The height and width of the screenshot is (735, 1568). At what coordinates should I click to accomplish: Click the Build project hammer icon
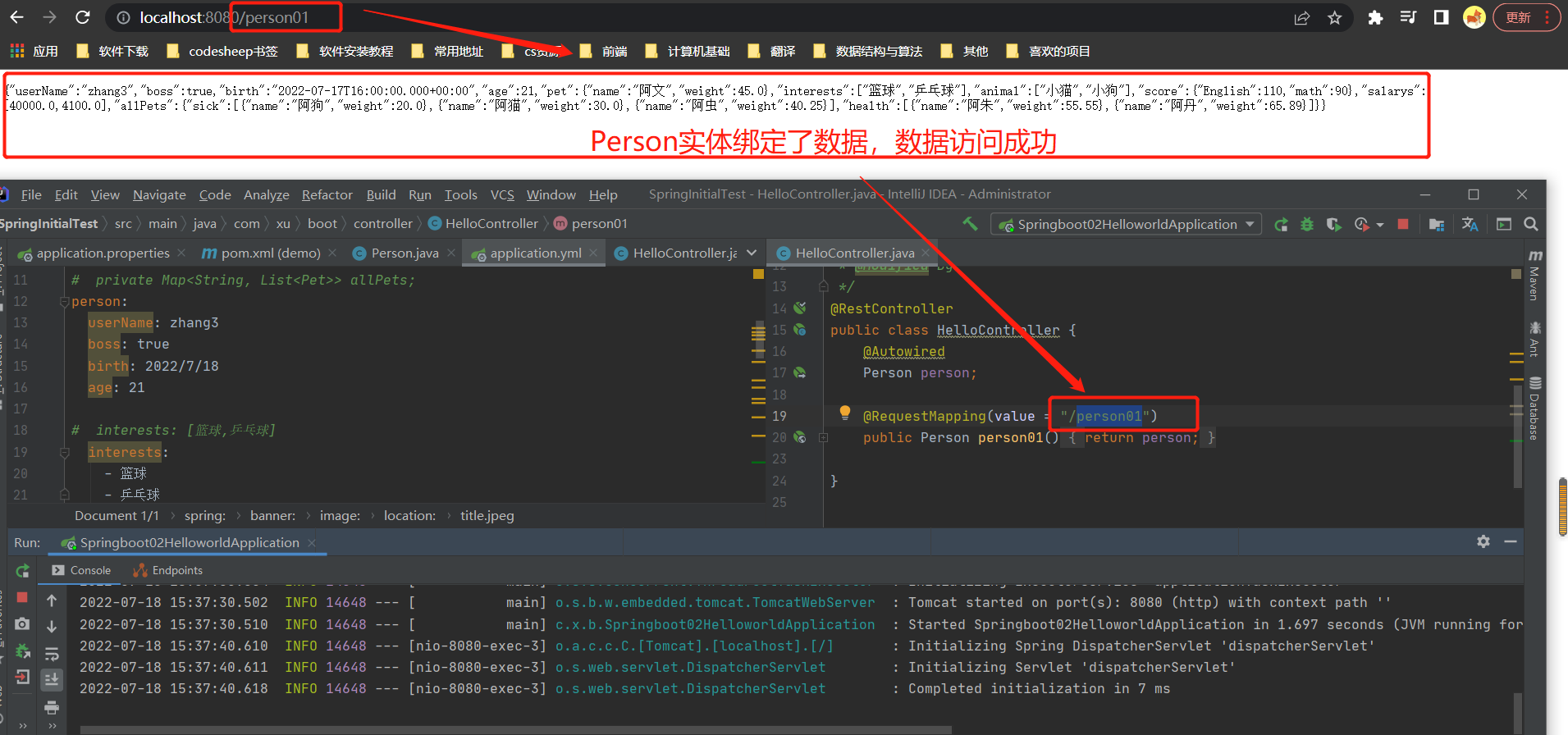[x=970, y=224]
